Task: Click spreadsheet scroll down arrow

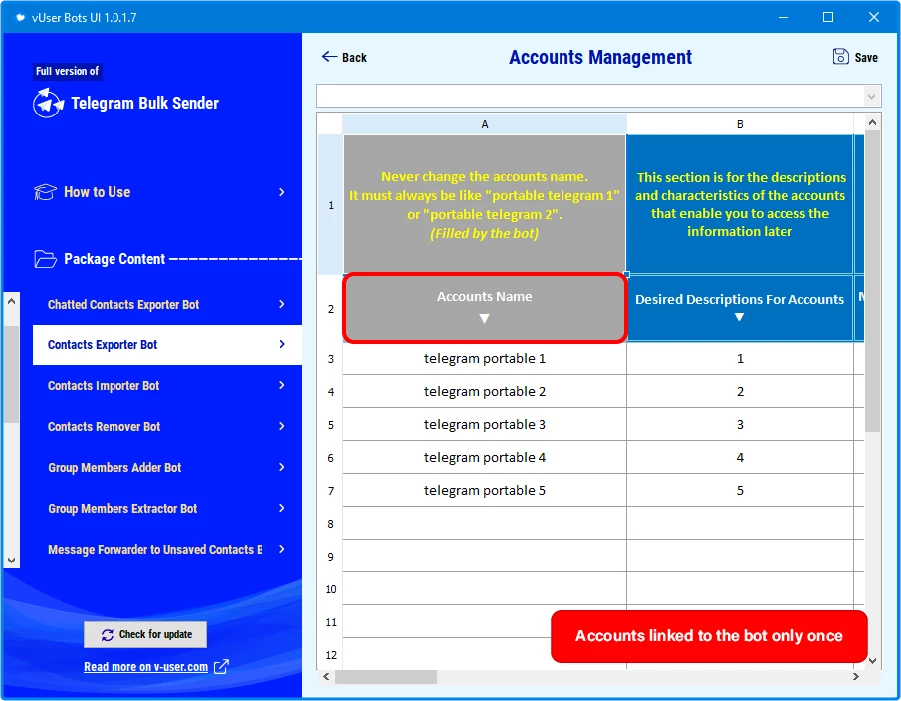Action: (x=872, y=661)
